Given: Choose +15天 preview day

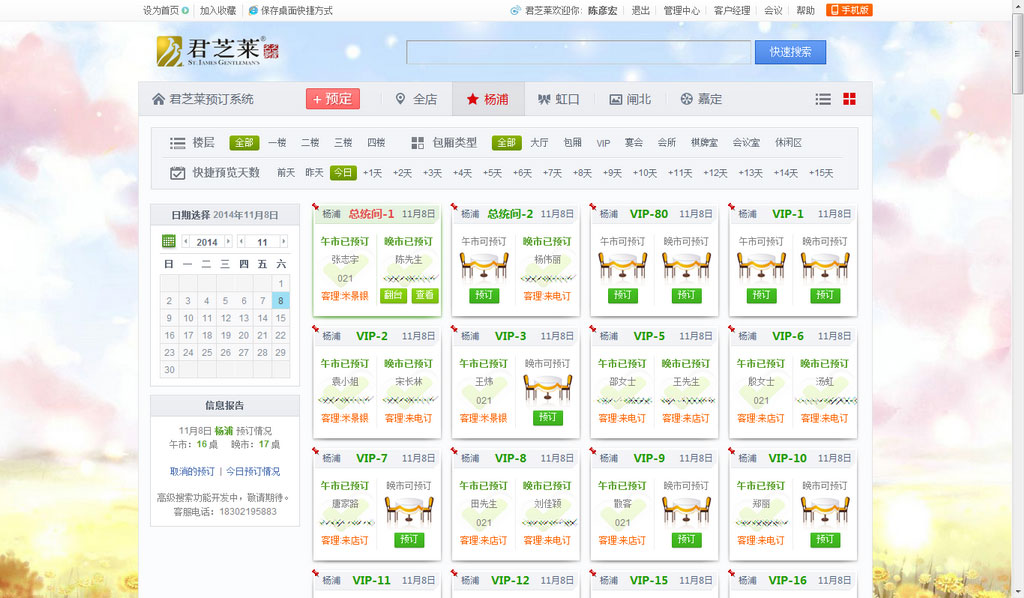Looking at the screenshot, I should 821,173.
